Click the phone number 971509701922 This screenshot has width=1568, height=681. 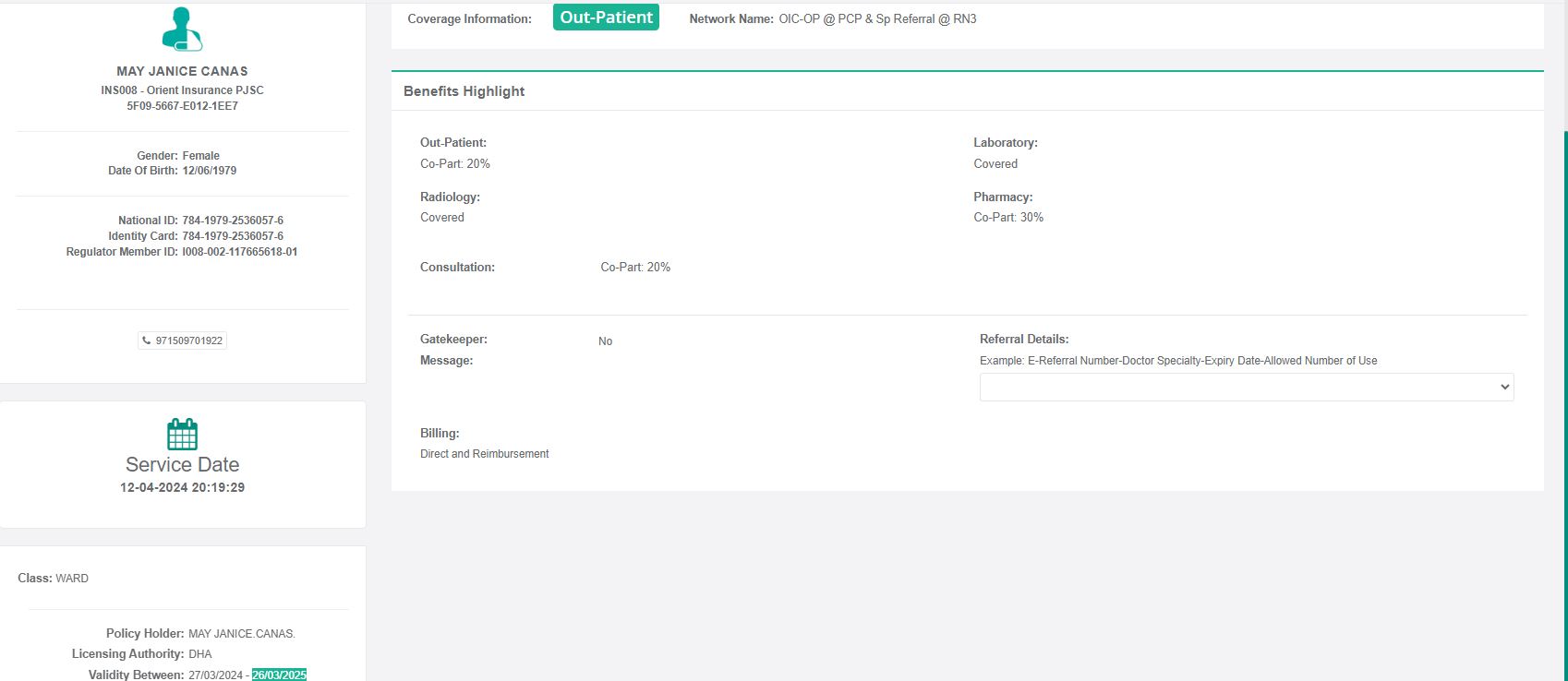click(189, 340)
